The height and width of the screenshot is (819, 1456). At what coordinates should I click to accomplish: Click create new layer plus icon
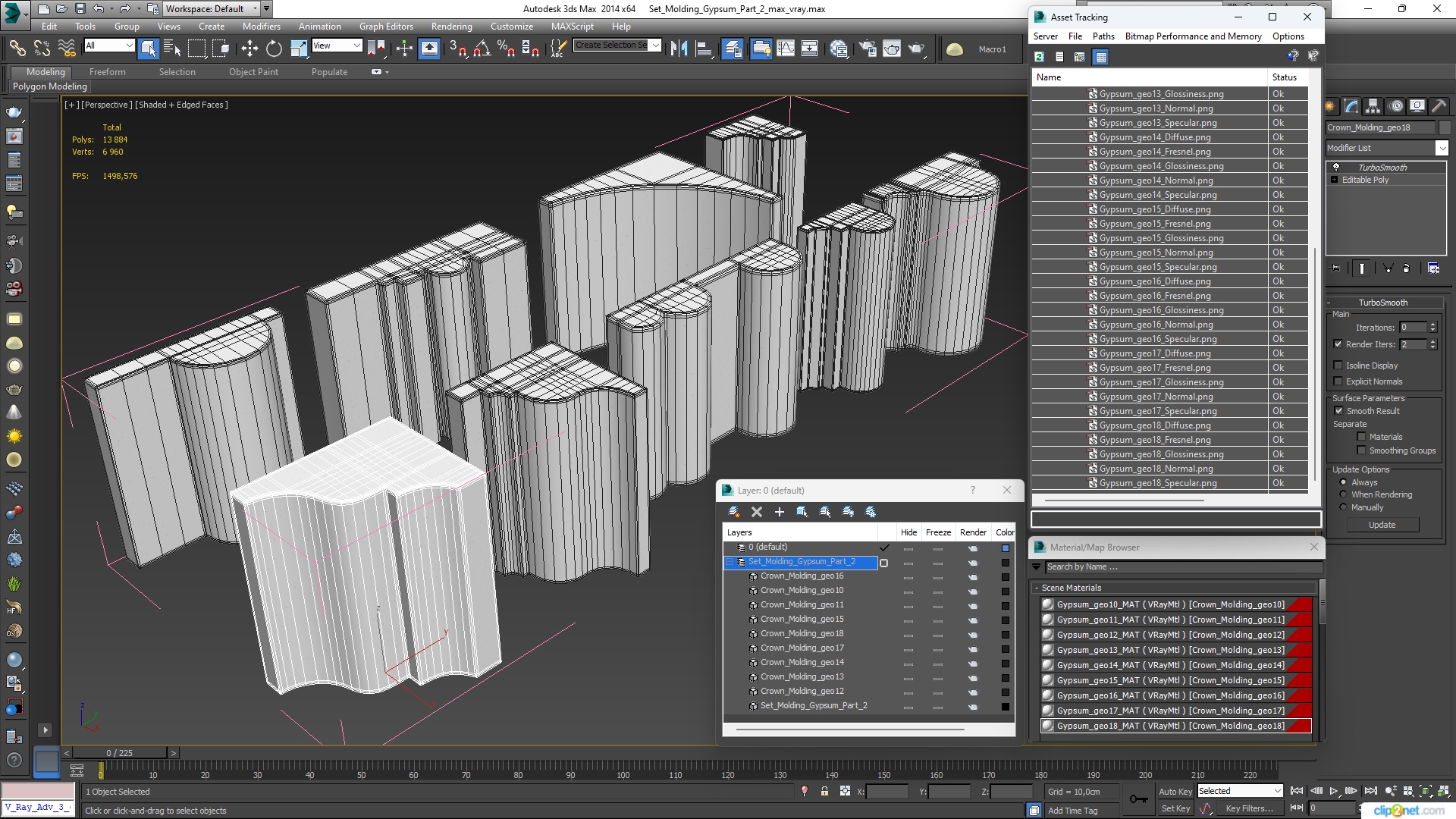pyautogui.click(x=779, y=512)
